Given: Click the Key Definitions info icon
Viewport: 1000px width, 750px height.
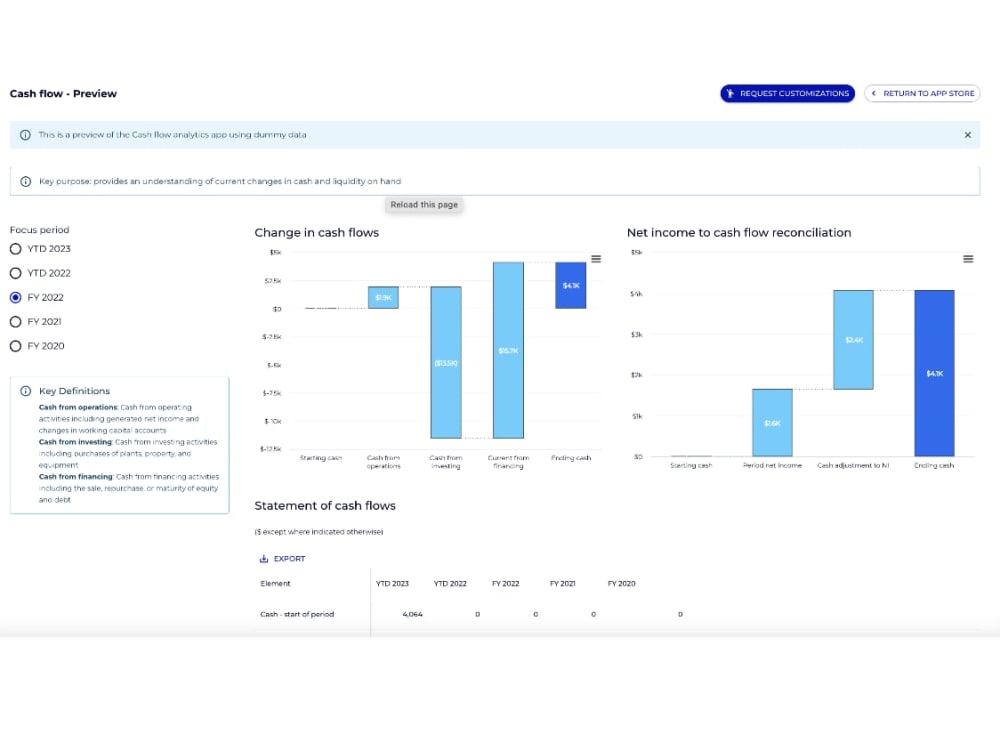Looking at the screenshot, I should pyautogui.click(x=25, y=390).
